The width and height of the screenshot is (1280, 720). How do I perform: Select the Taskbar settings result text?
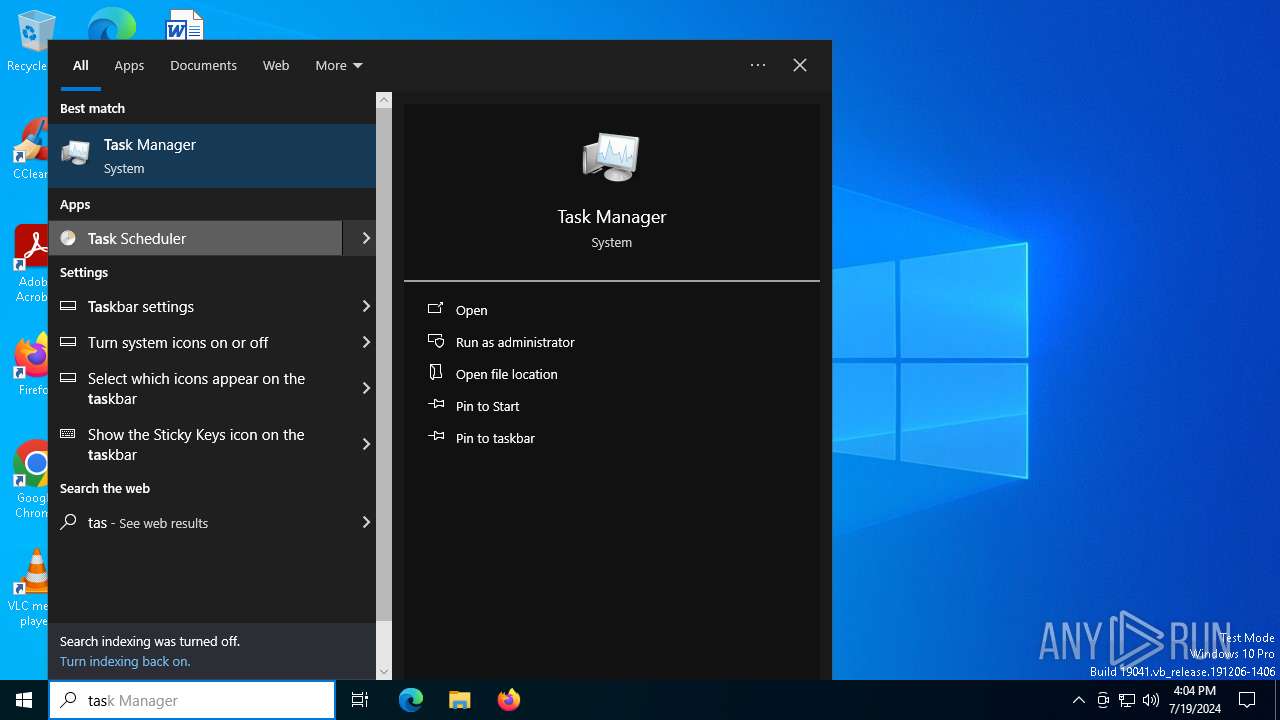tap(141, 306)
